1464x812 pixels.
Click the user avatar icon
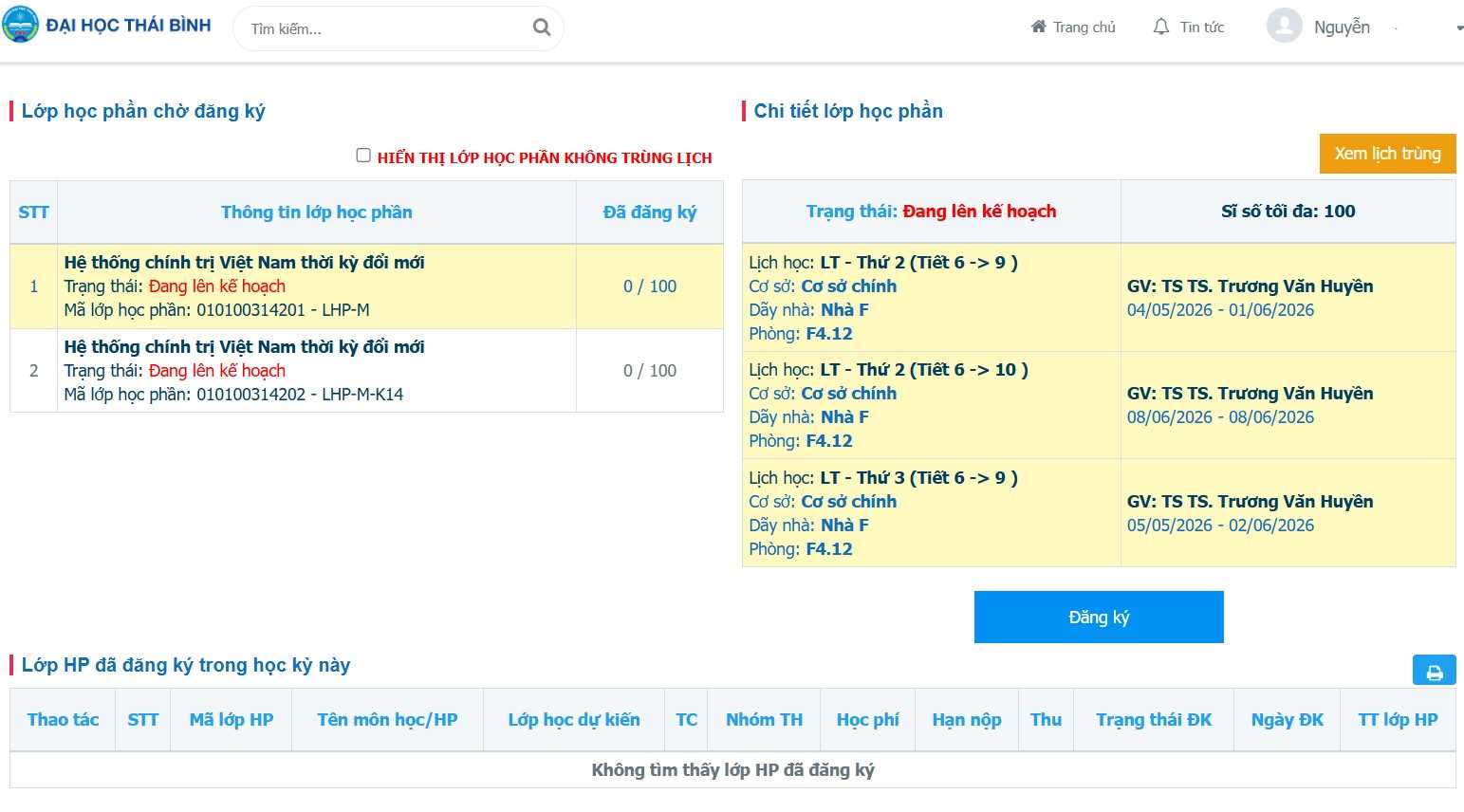[x=1284, y=26]
